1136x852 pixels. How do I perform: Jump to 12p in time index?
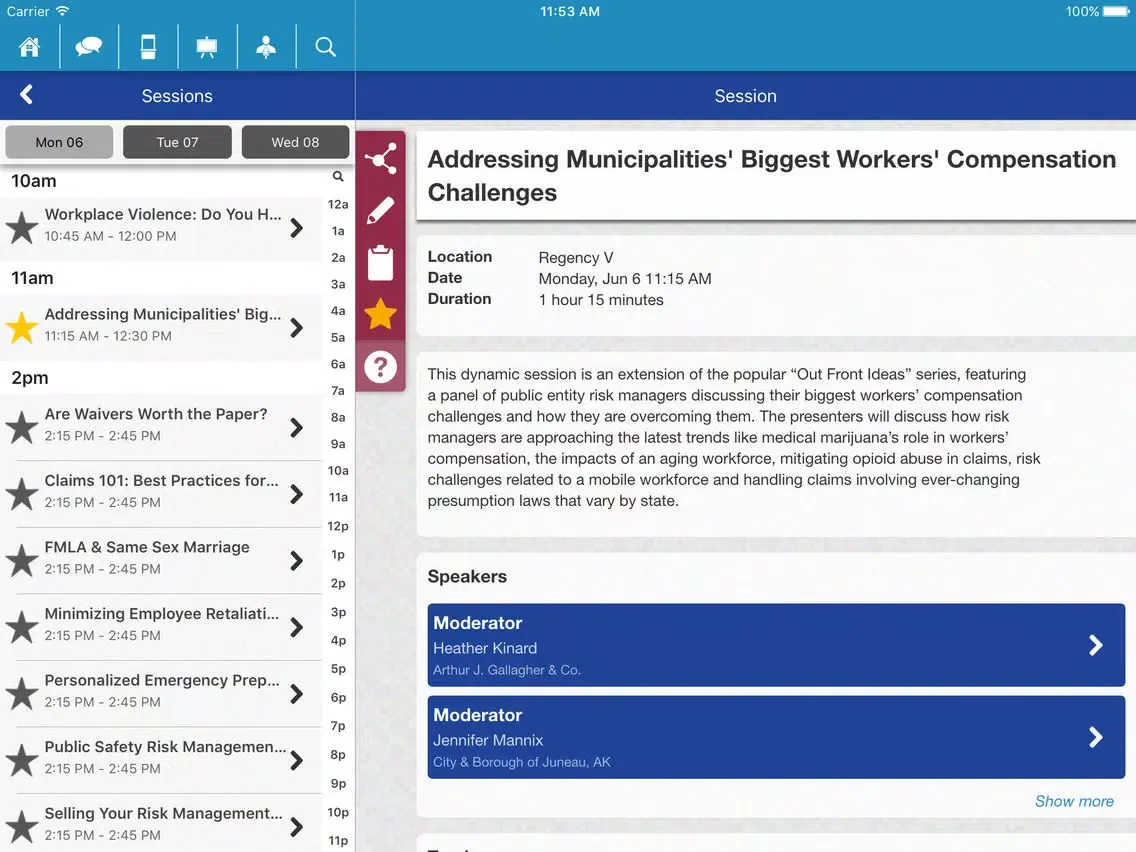pyautogui.click(x=338, y=526)
